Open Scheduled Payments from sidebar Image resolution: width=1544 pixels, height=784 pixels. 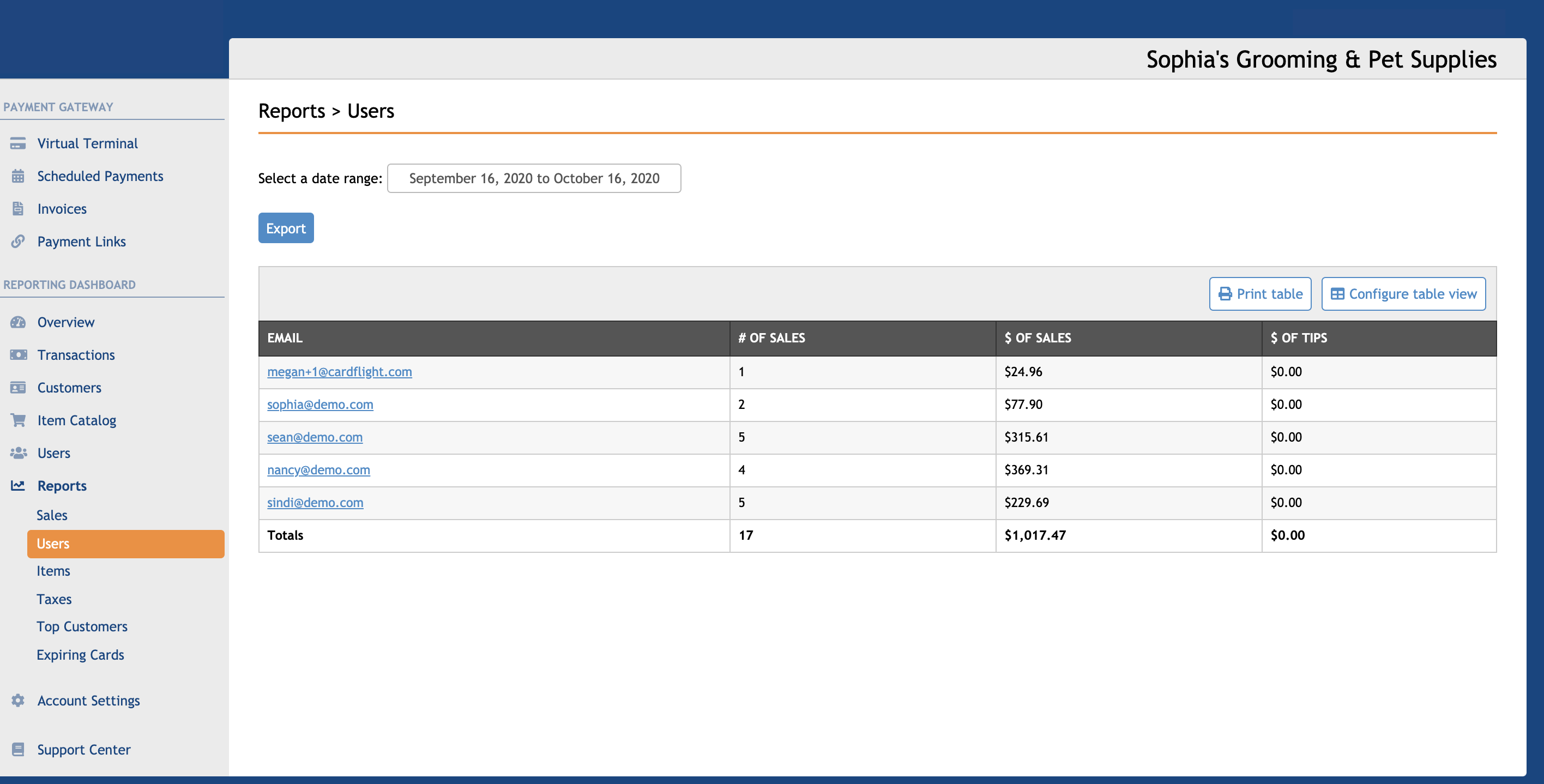(x=100, y=175)
